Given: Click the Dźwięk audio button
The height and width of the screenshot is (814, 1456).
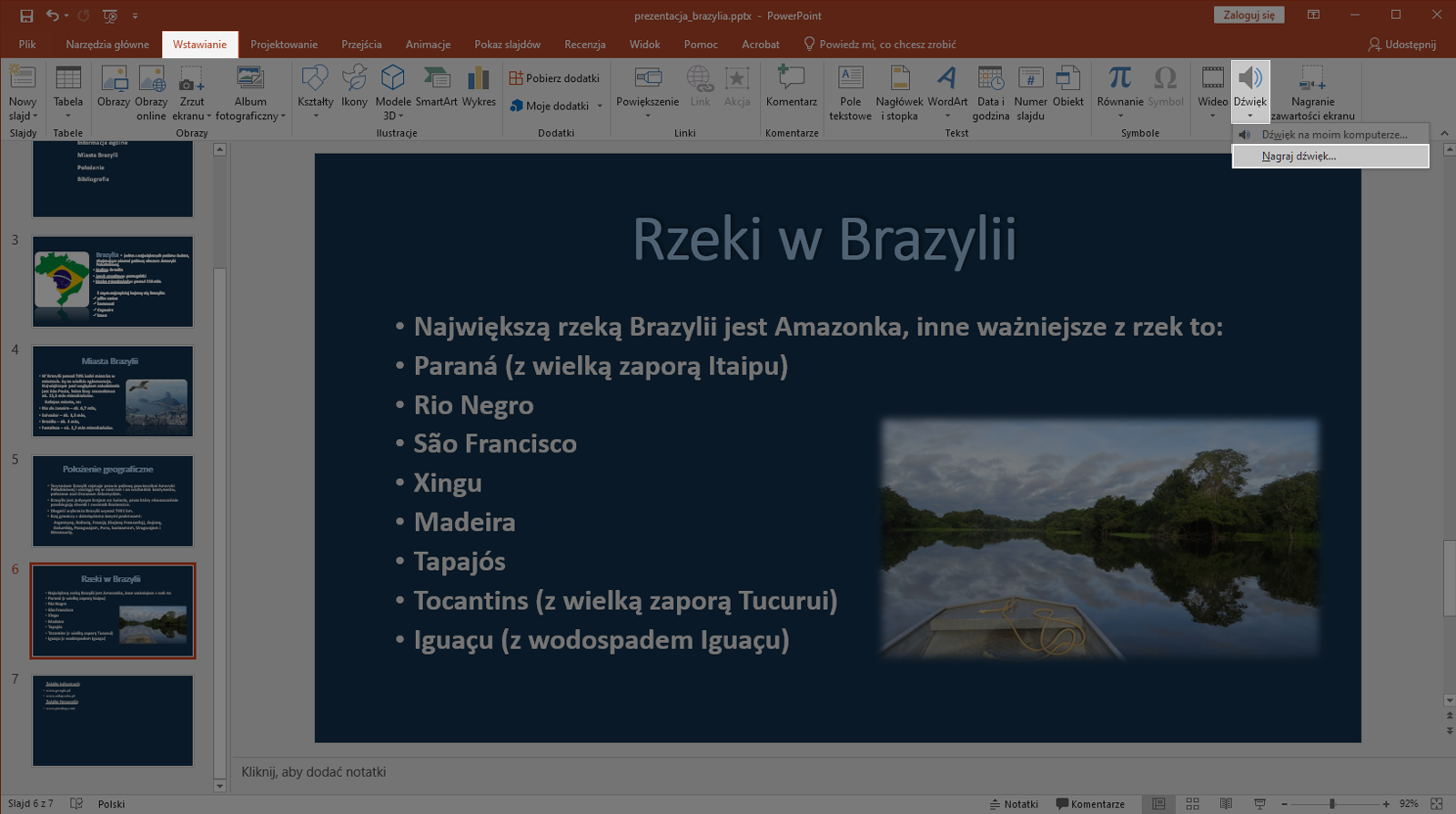Looking at the screenshot, I should (1250, 93).
